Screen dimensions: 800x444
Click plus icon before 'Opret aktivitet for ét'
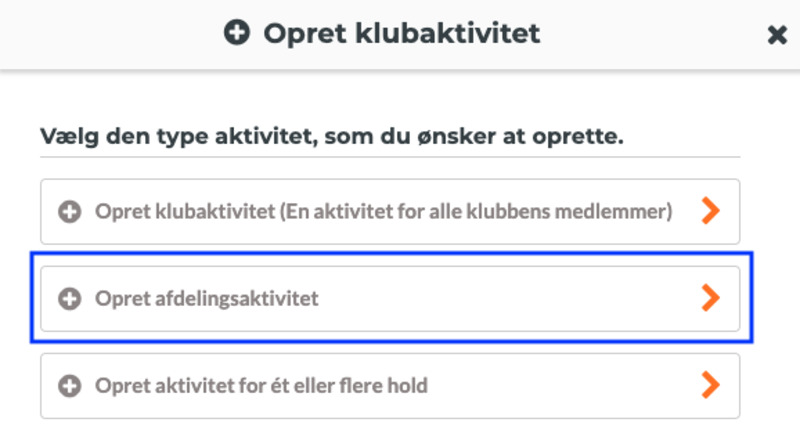[69, 385]
